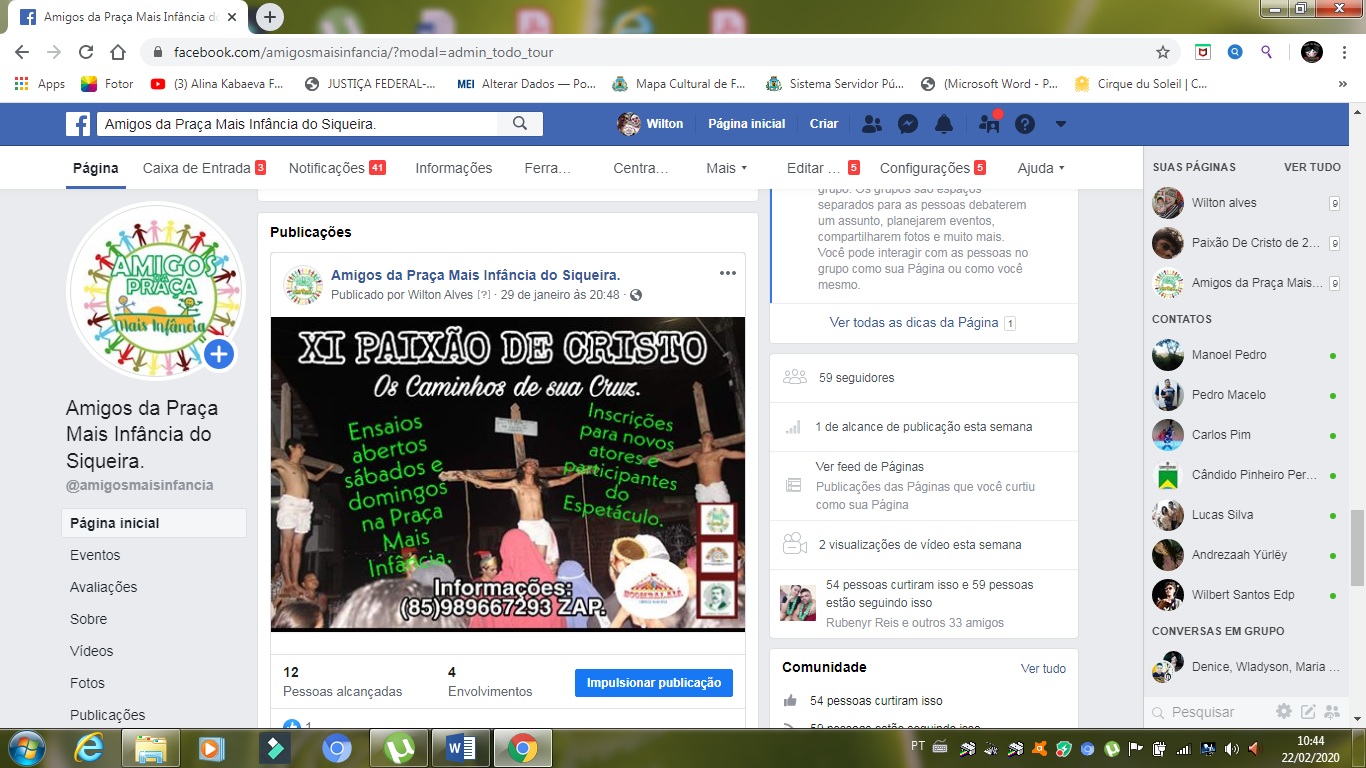Launch uTorrent from the taskbar
Screen dimensions: 1366x768
399,748
